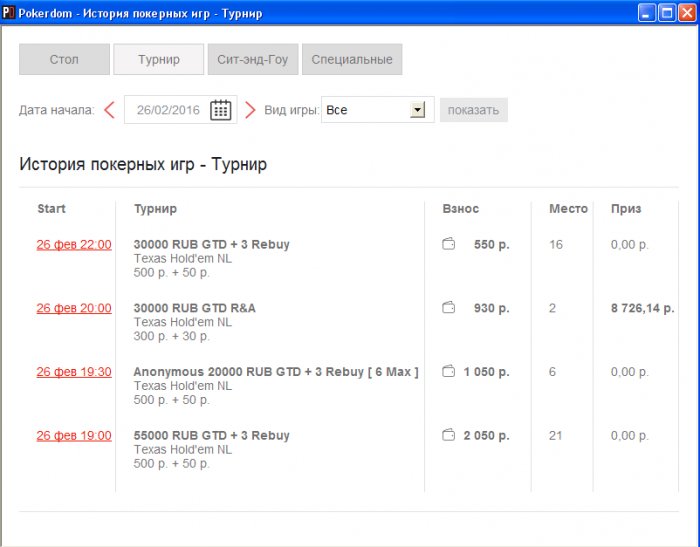Maximize the Pokerdom window
This screenshot has width=700, height=547.
667,13
